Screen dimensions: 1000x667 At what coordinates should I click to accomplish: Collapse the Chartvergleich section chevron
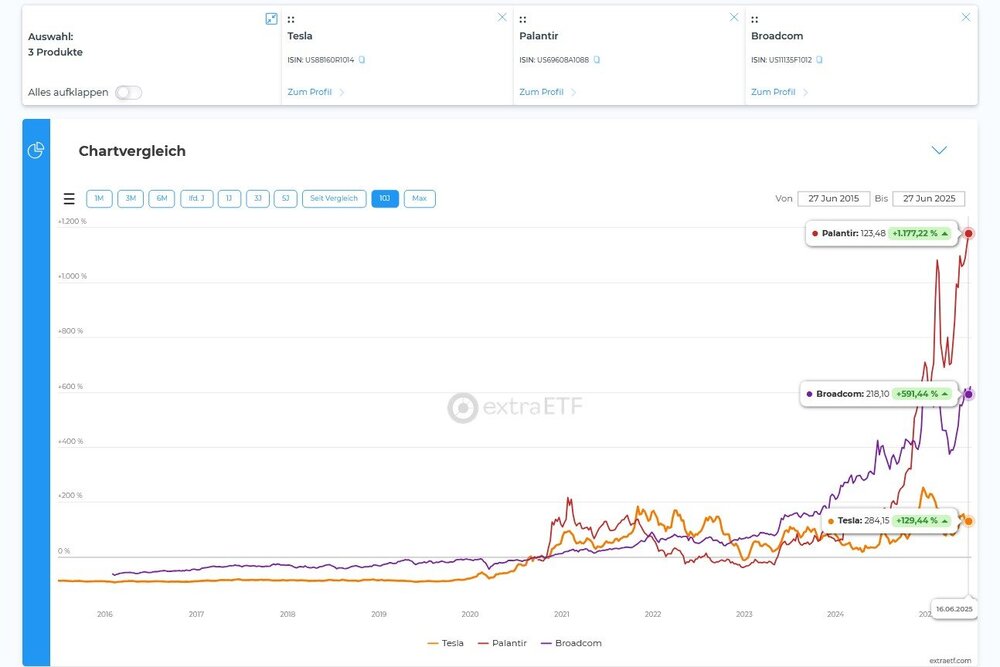tap(939, 150)
